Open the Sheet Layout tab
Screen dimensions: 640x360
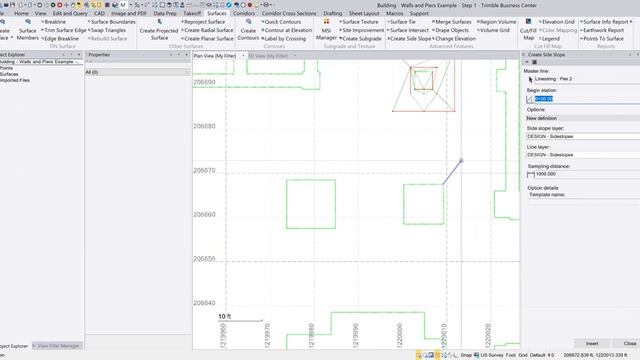point(364,13)
